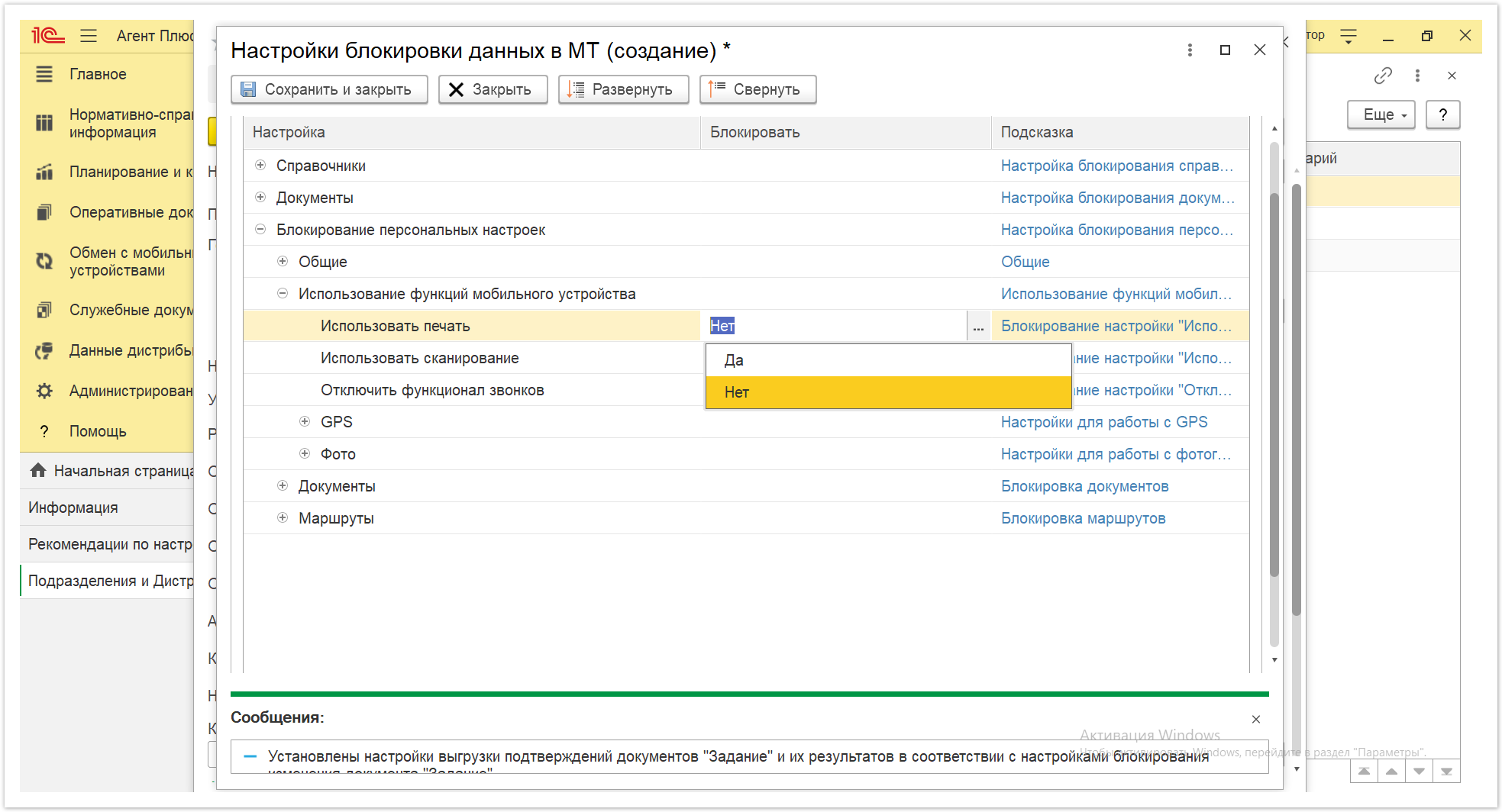Click ellipsis button in Блокировать cell
The width and height of the screenshot is (1502, 812).
tap(978, 326)
